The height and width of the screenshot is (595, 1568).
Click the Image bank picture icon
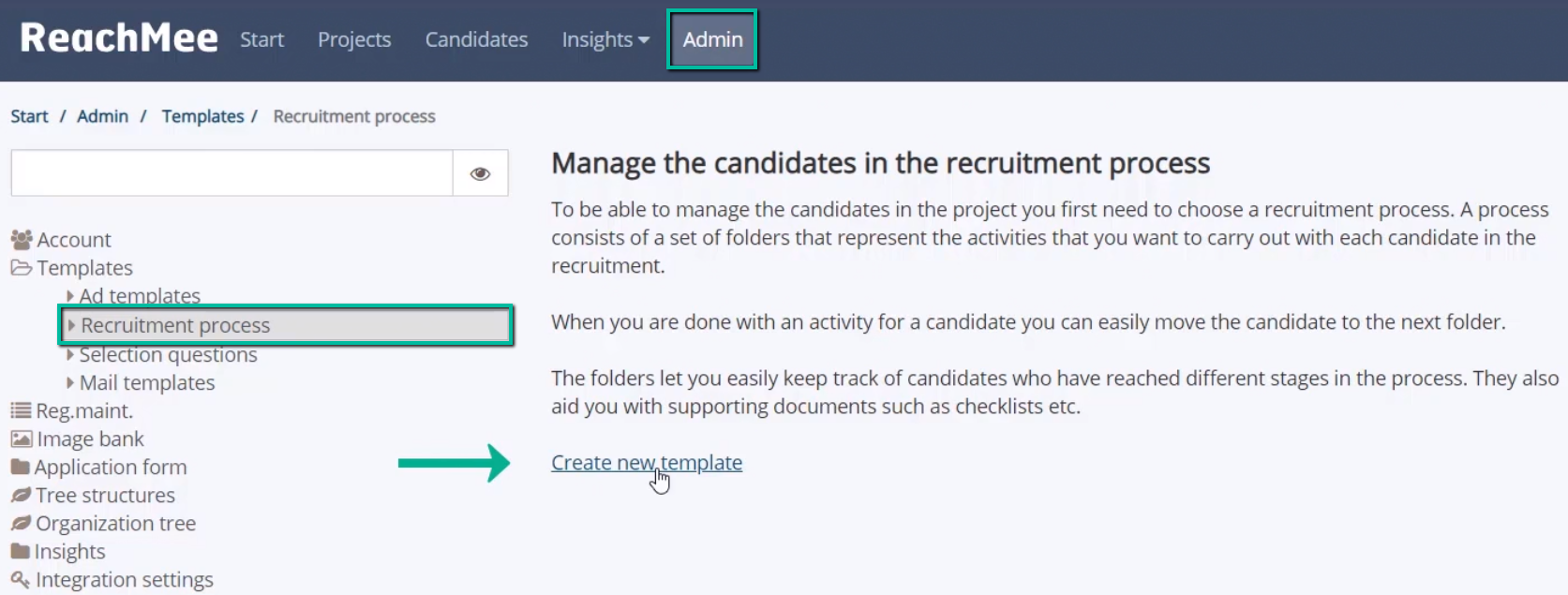21,439
